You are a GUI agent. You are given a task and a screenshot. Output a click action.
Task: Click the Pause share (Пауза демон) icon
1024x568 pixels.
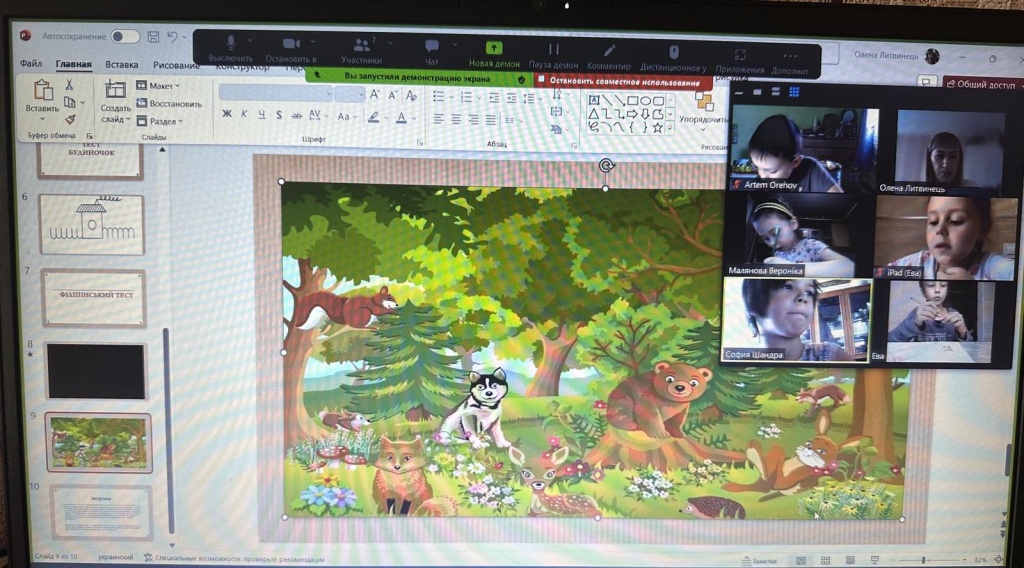(x=553, y=47)
